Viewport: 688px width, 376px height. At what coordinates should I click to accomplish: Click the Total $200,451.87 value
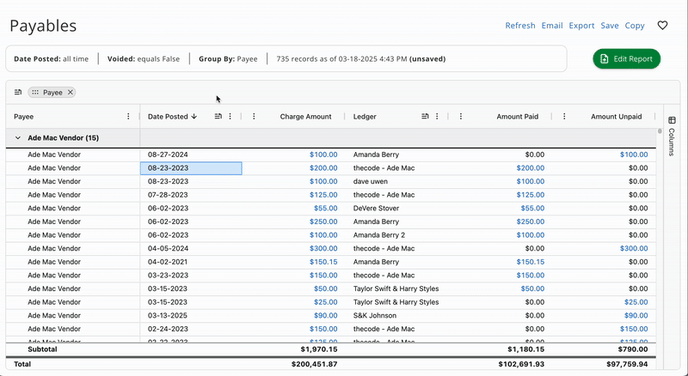314,364
